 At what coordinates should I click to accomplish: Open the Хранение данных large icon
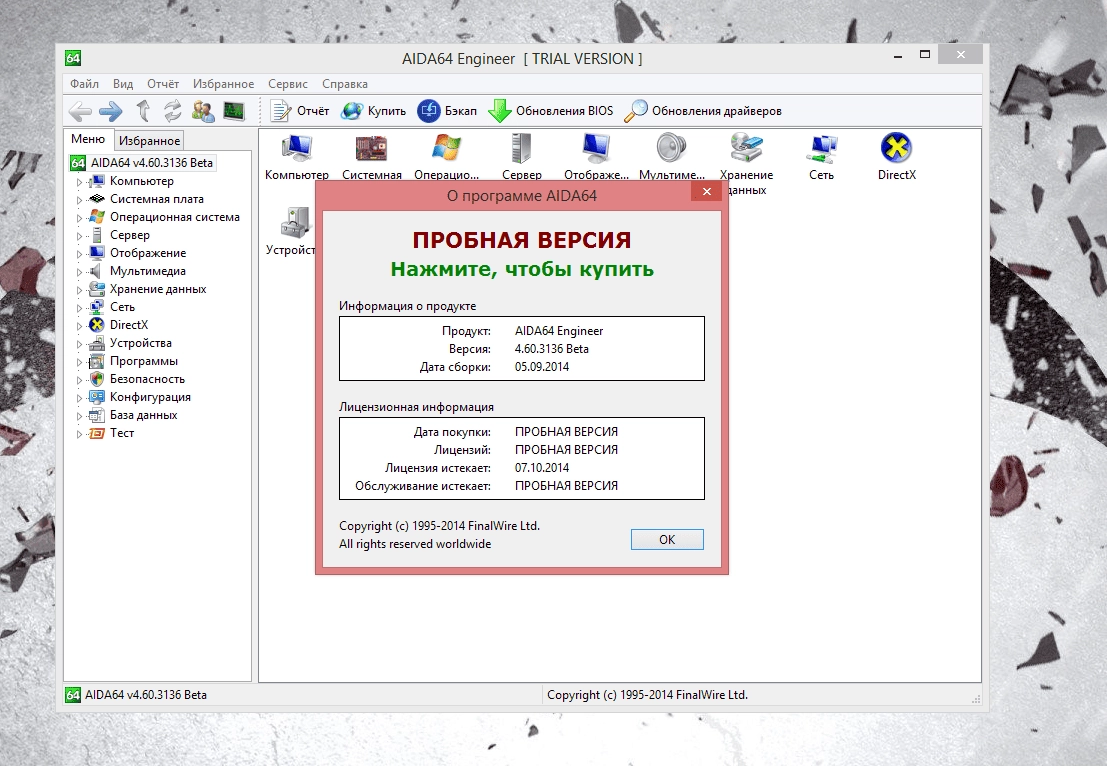coord(746,164)
